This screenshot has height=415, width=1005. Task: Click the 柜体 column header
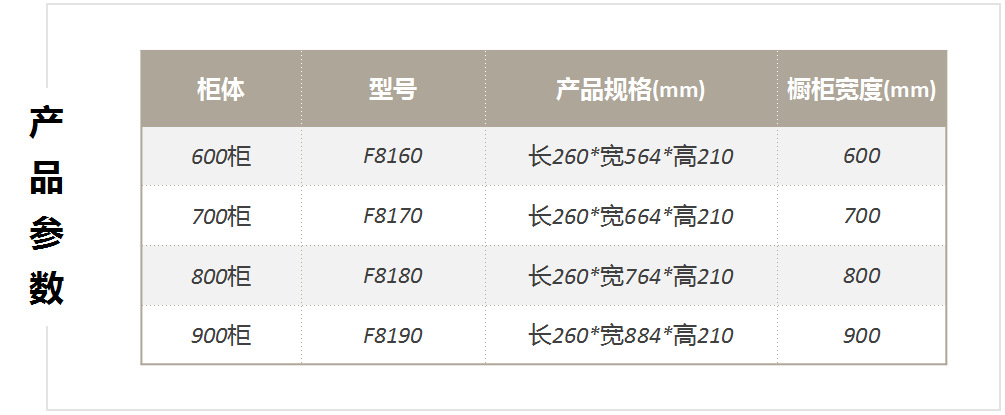[x=221, y=90]
